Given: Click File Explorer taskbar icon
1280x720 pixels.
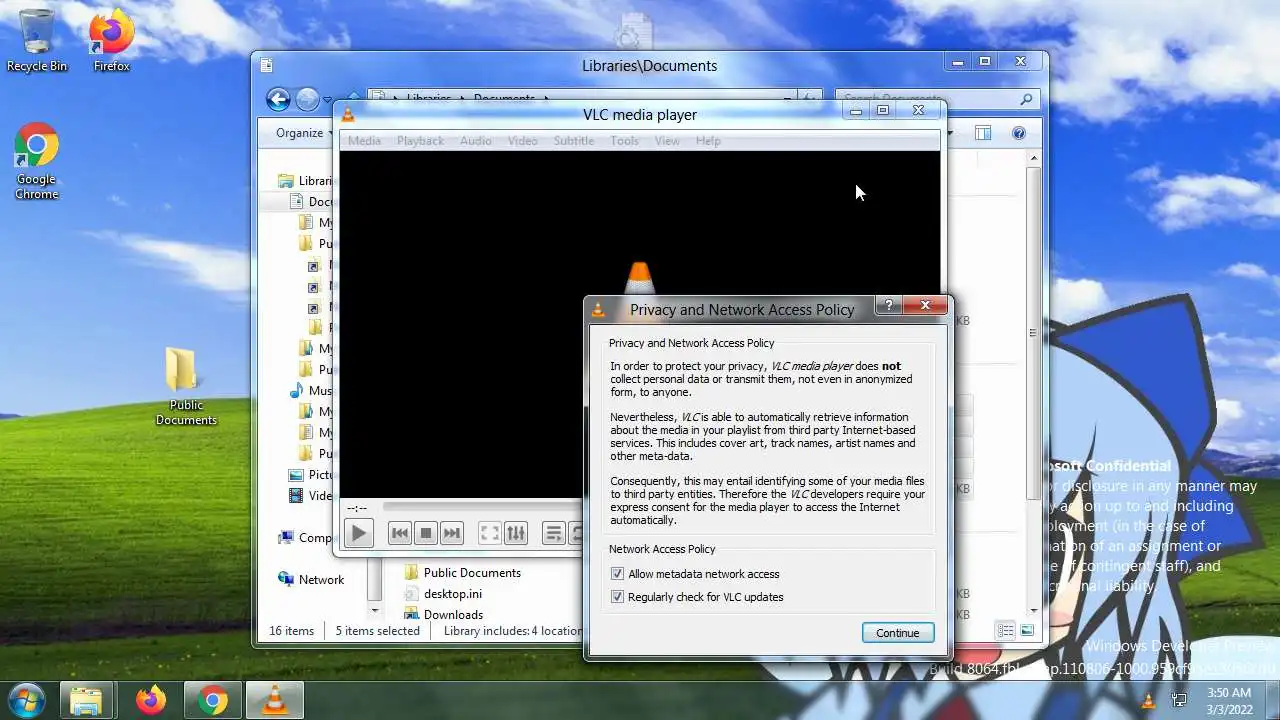Looking at the screenshot, I should tap(87, 701).
